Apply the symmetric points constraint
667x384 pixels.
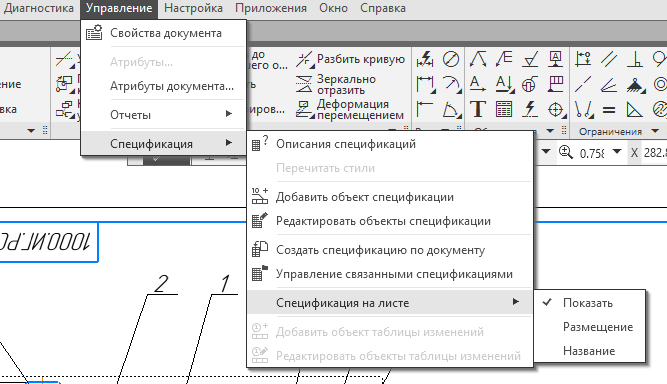(584, 110)
